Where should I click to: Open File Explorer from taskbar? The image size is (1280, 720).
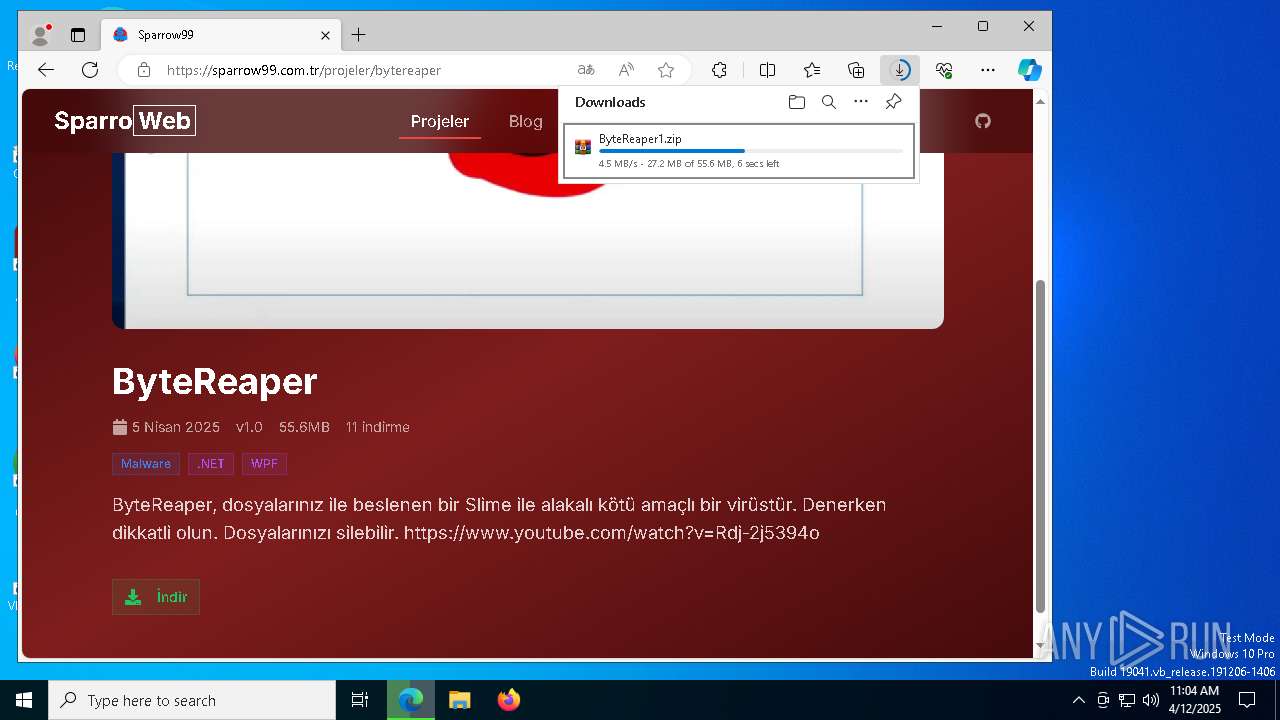[x=460, y=700]
